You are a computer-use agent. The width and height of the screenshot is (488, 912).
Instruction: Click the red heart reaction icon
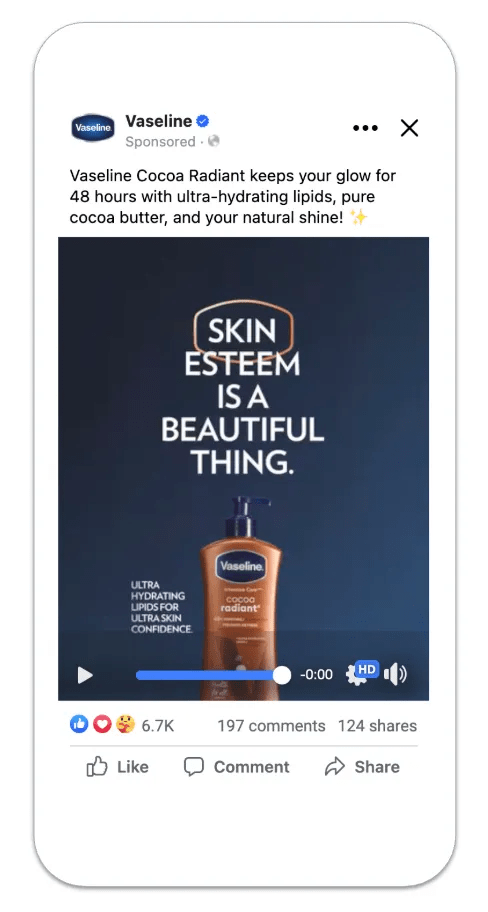click(102, 724)
